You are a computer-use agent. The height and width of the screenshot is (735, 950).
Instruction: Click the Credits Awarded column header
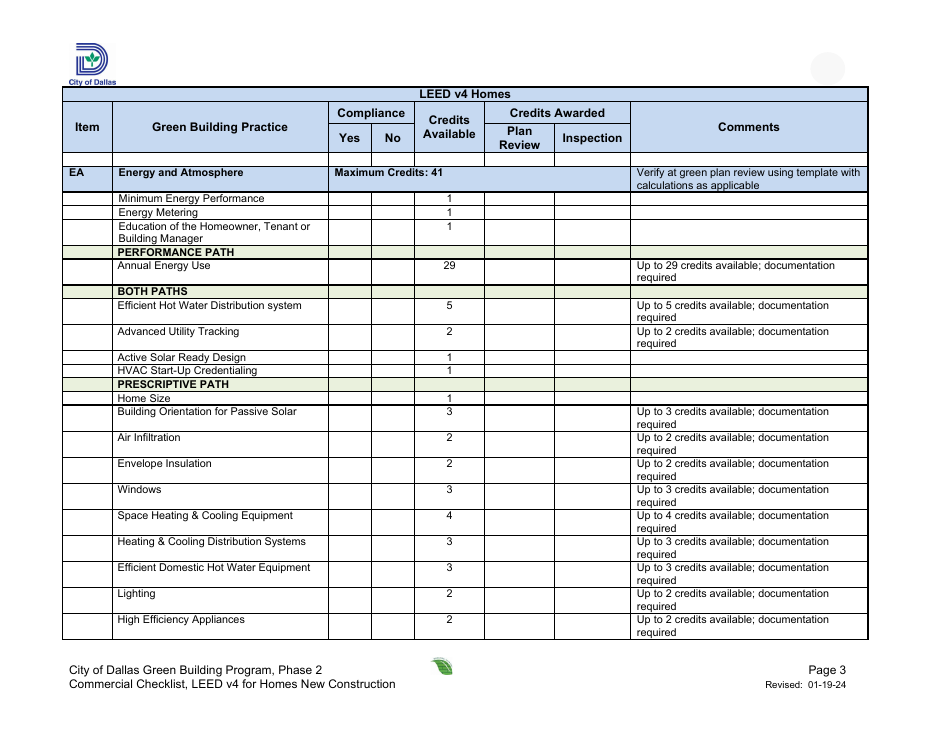pyautogui.click(x=556, y=112)
